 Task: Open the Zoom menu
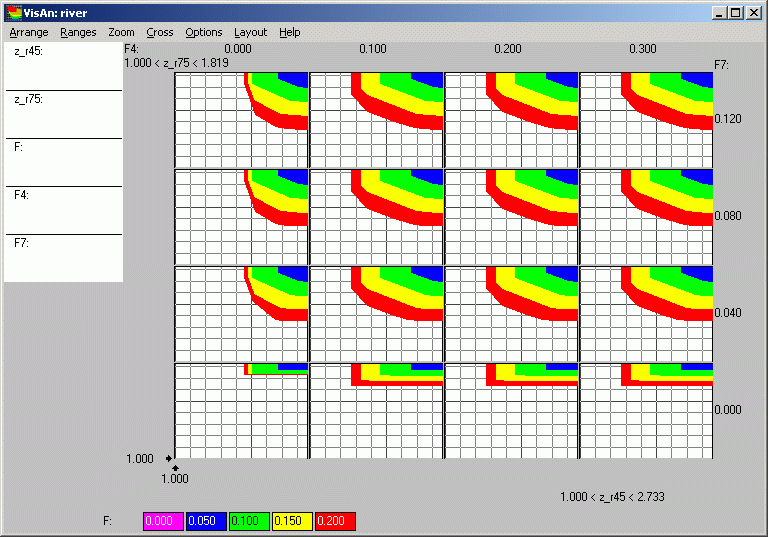pyautogui.click(x=121, y=32)
